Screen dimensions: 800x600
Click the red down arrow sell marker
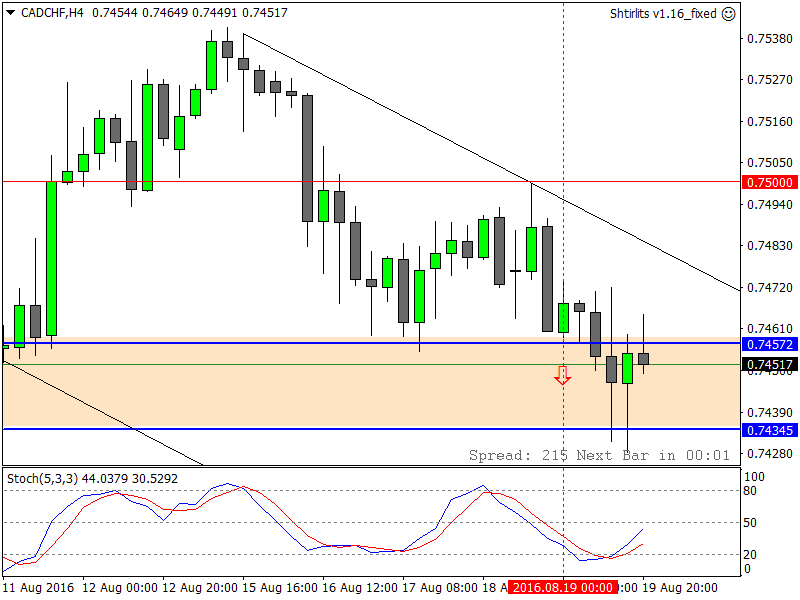coord(563,375)
